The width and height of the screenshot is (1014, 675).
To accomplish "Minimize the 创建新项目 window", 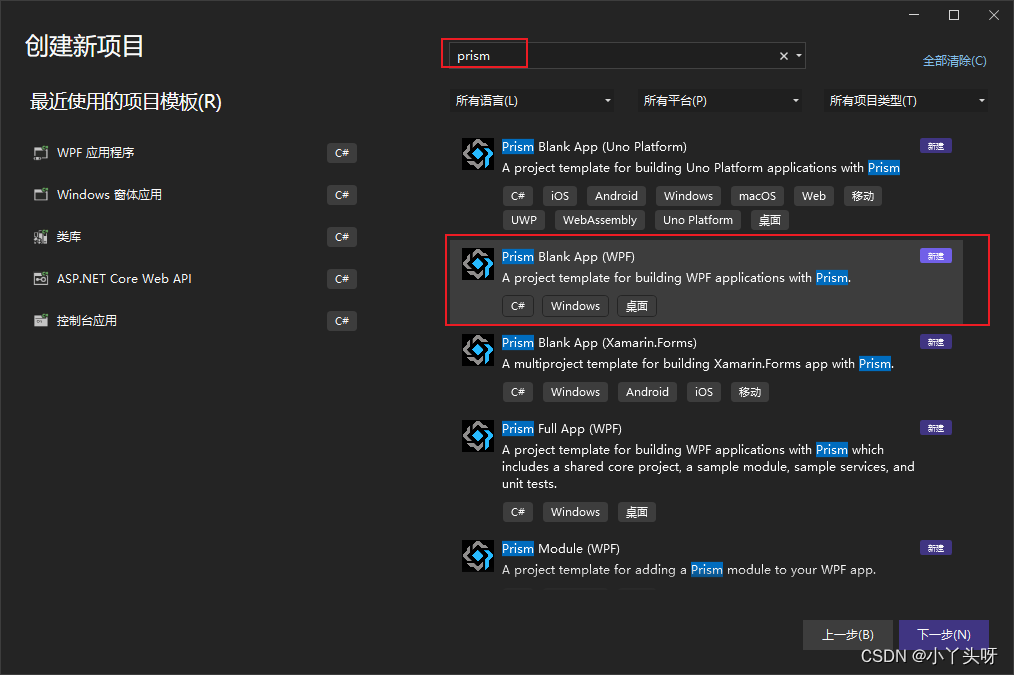I will pos(914,16).
